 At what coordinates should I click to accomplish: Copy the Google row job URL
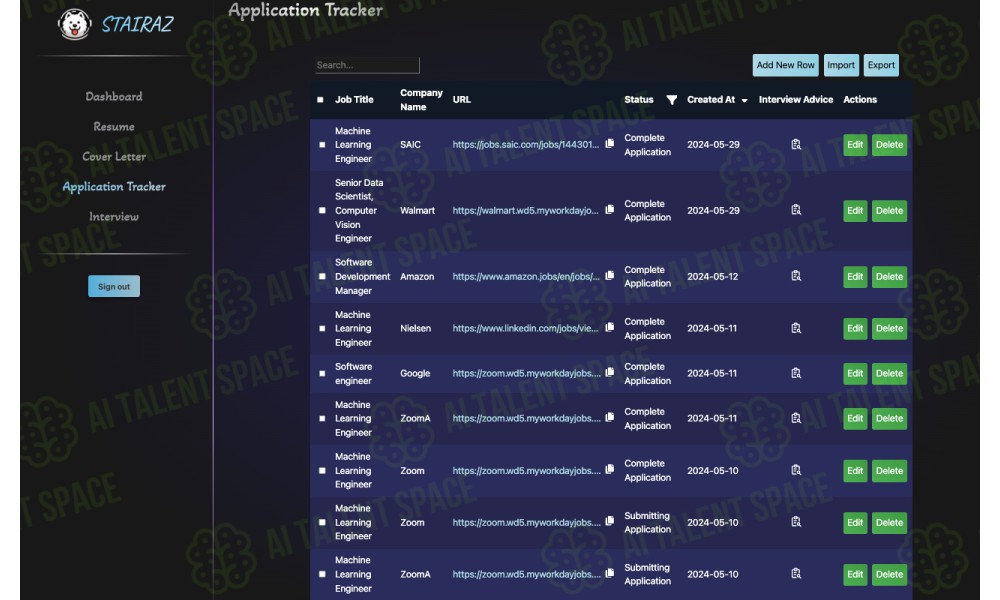[x=610, y=372]
